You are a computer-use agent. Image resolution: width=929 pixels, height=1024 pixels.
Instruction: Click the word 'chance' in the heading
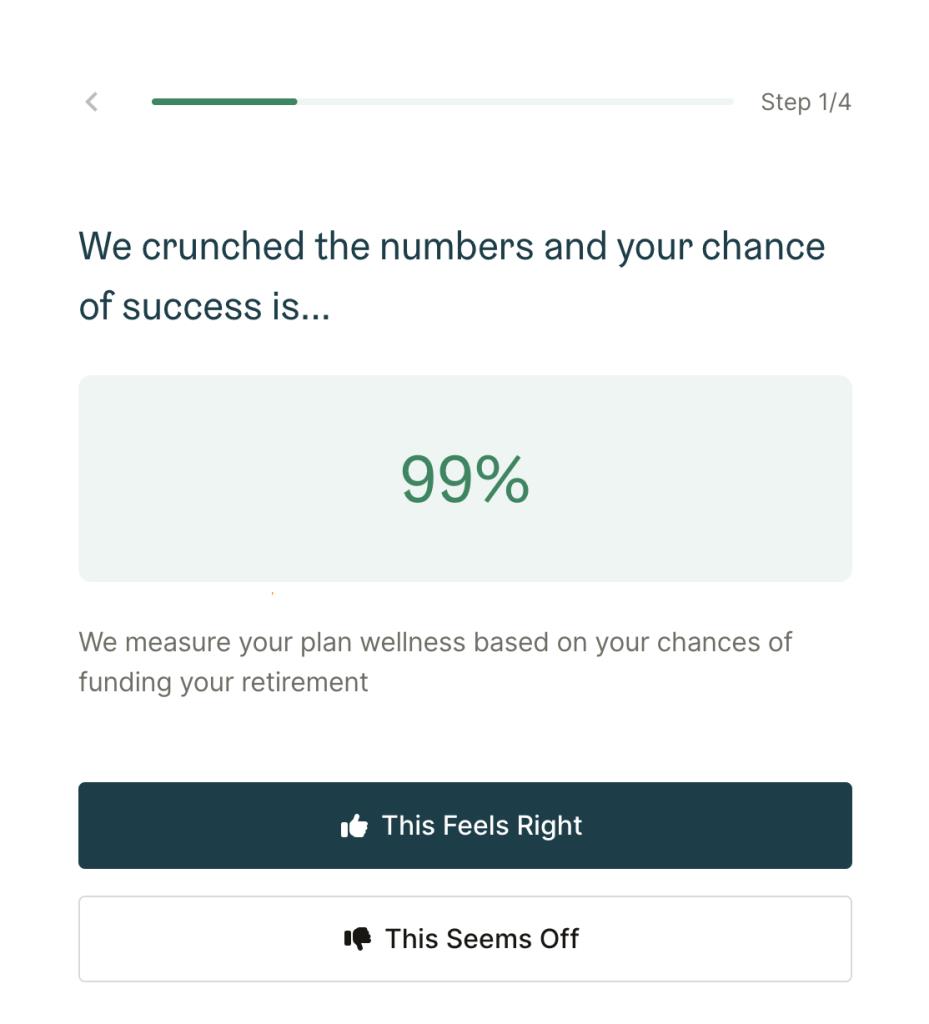pyautogui.click(x=763, y=246)
